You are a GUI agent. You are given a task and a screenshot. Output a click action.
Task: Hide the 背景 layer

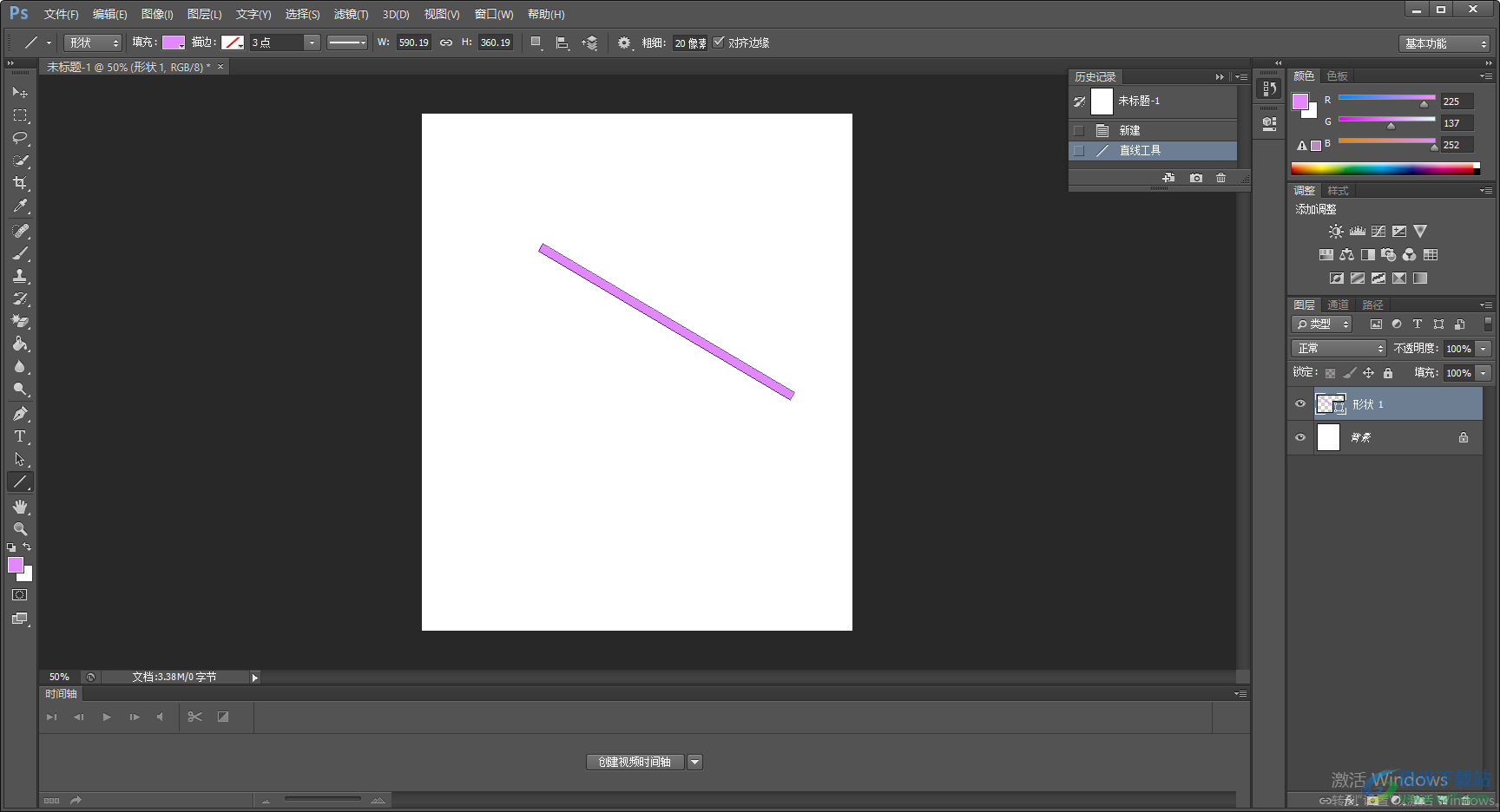tap(1300, 437)
